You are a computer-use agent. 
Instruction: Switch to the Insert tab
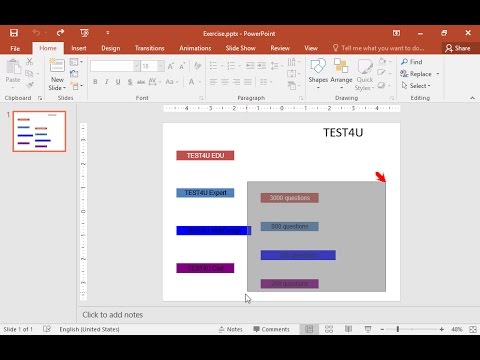click(79, 48)
